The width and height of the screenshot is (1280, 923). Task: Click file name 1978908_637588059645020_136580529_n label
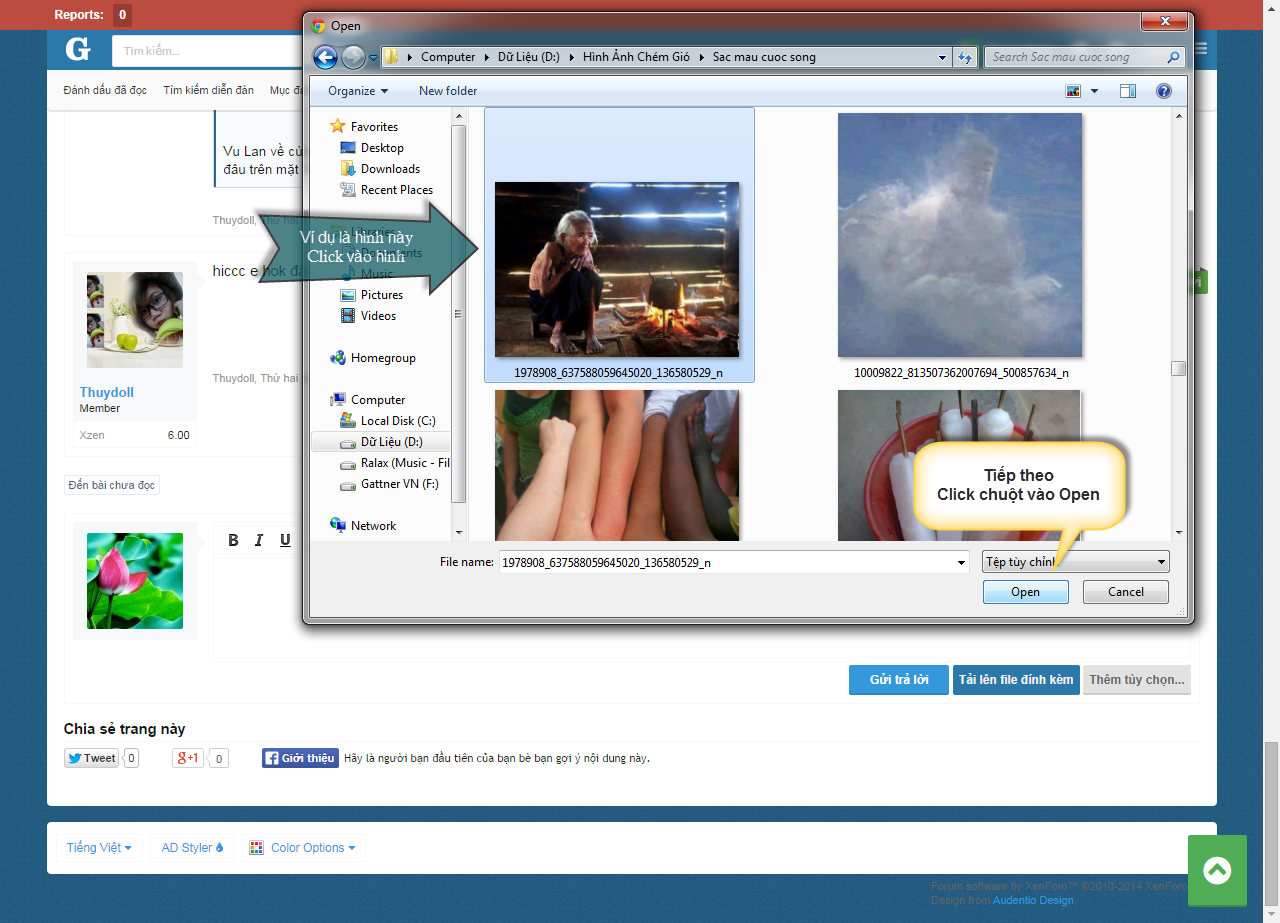[x=618, y=372]
